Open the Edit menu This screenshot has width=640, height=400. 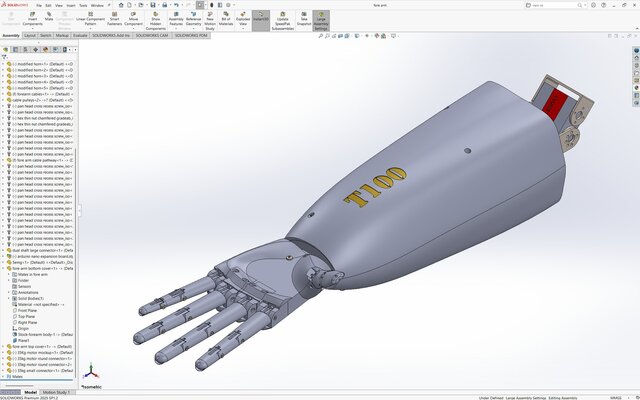pyautogui.click(x=48, y=6)
